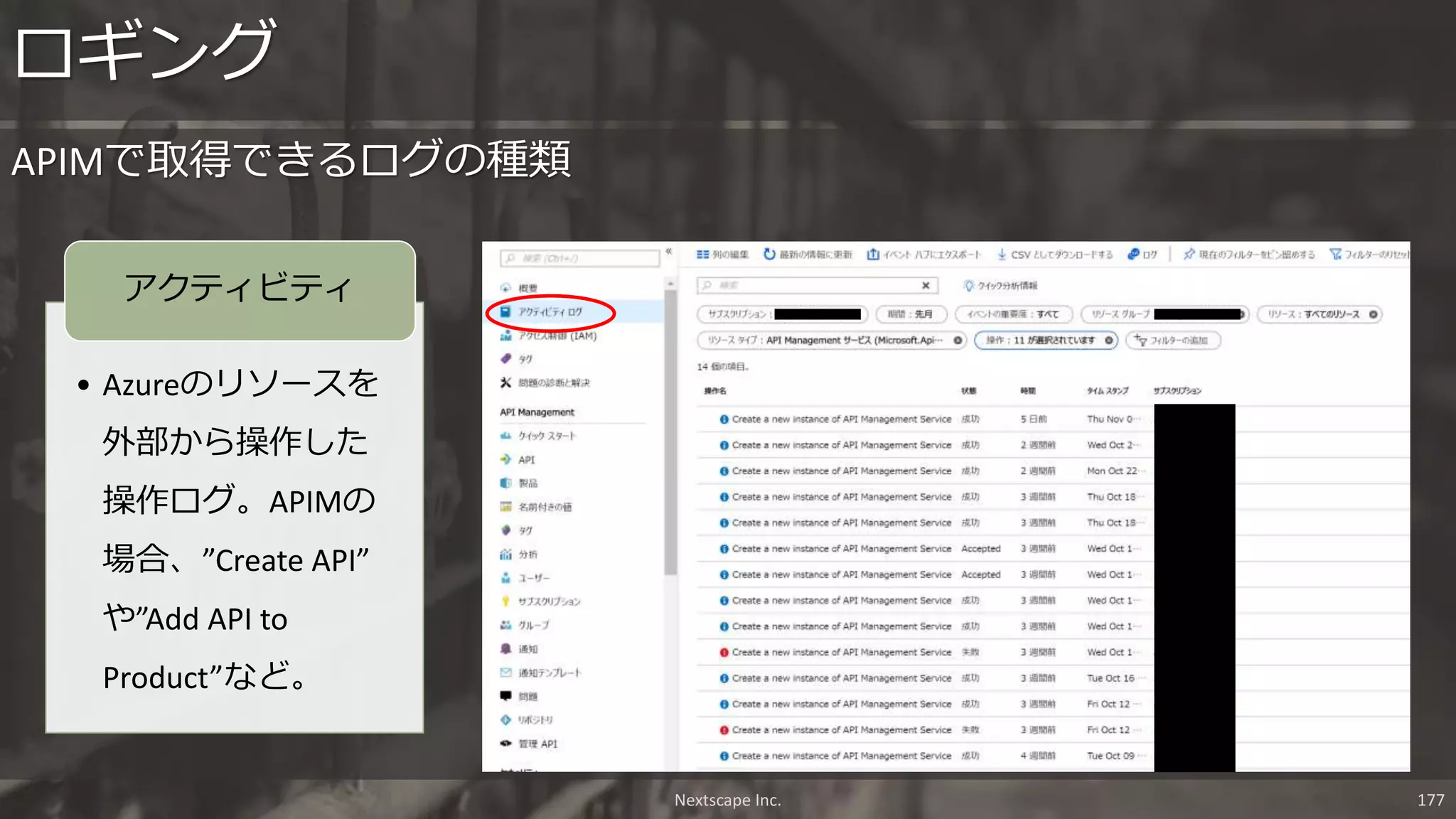1456x819 pixels.
Task: Open the 期間 : 先月 filter pill
Action: (912, 314)
